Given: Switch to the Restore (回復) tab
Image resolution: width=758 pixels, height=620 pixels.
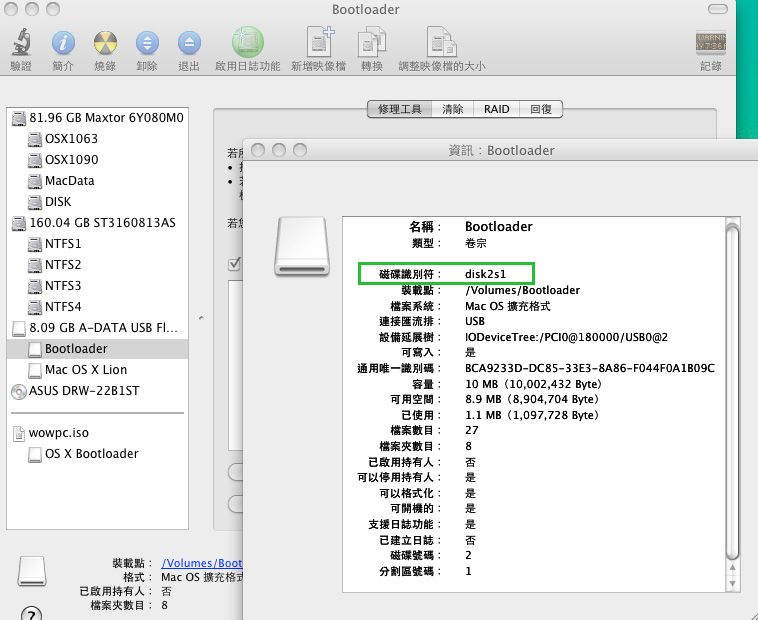Looking at the screenshot, I should pyautogui.click(x=541, y=109).
